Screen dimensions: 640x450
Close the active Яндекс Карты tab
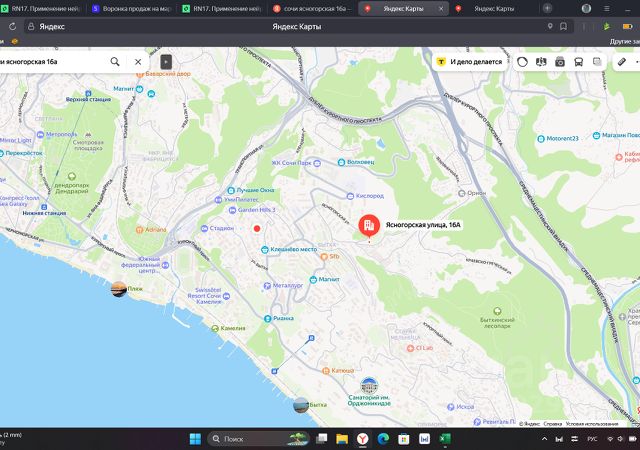pos(441,9)
